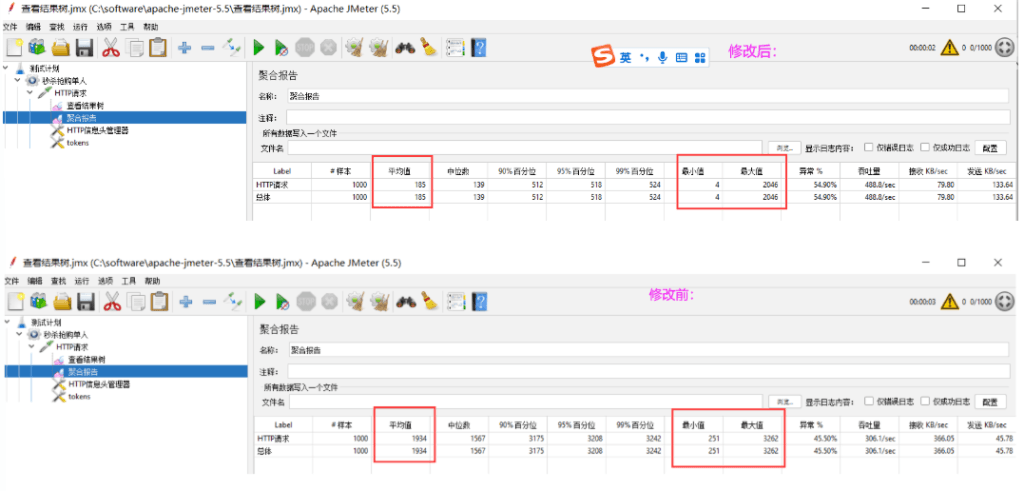Click the Sogou microphone voice input icon
The height and width of the screenshot is (491, 1024).
pyautogui.click(x=662, y=58)
